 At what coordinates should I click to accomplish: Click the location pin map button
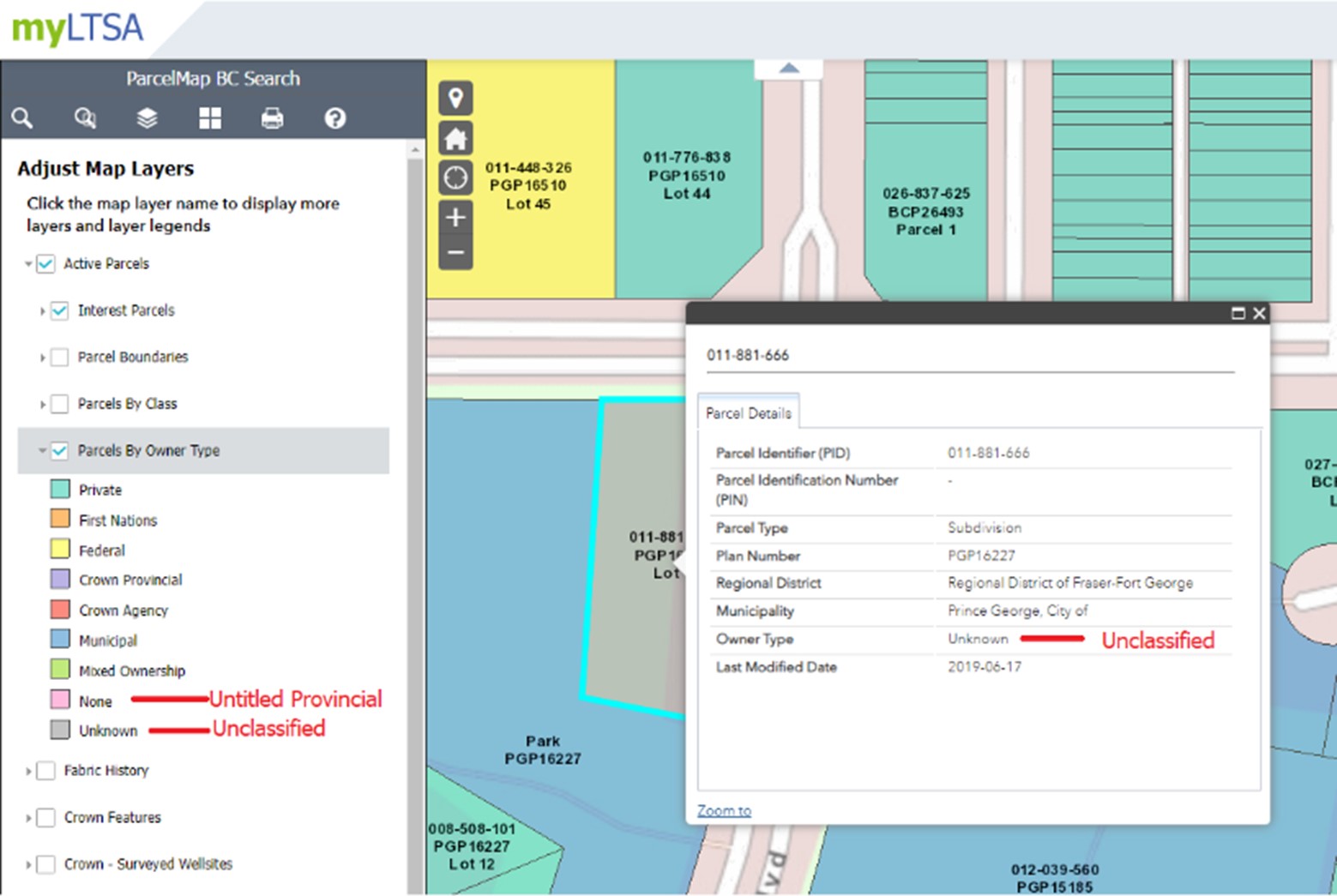(456, 98)
